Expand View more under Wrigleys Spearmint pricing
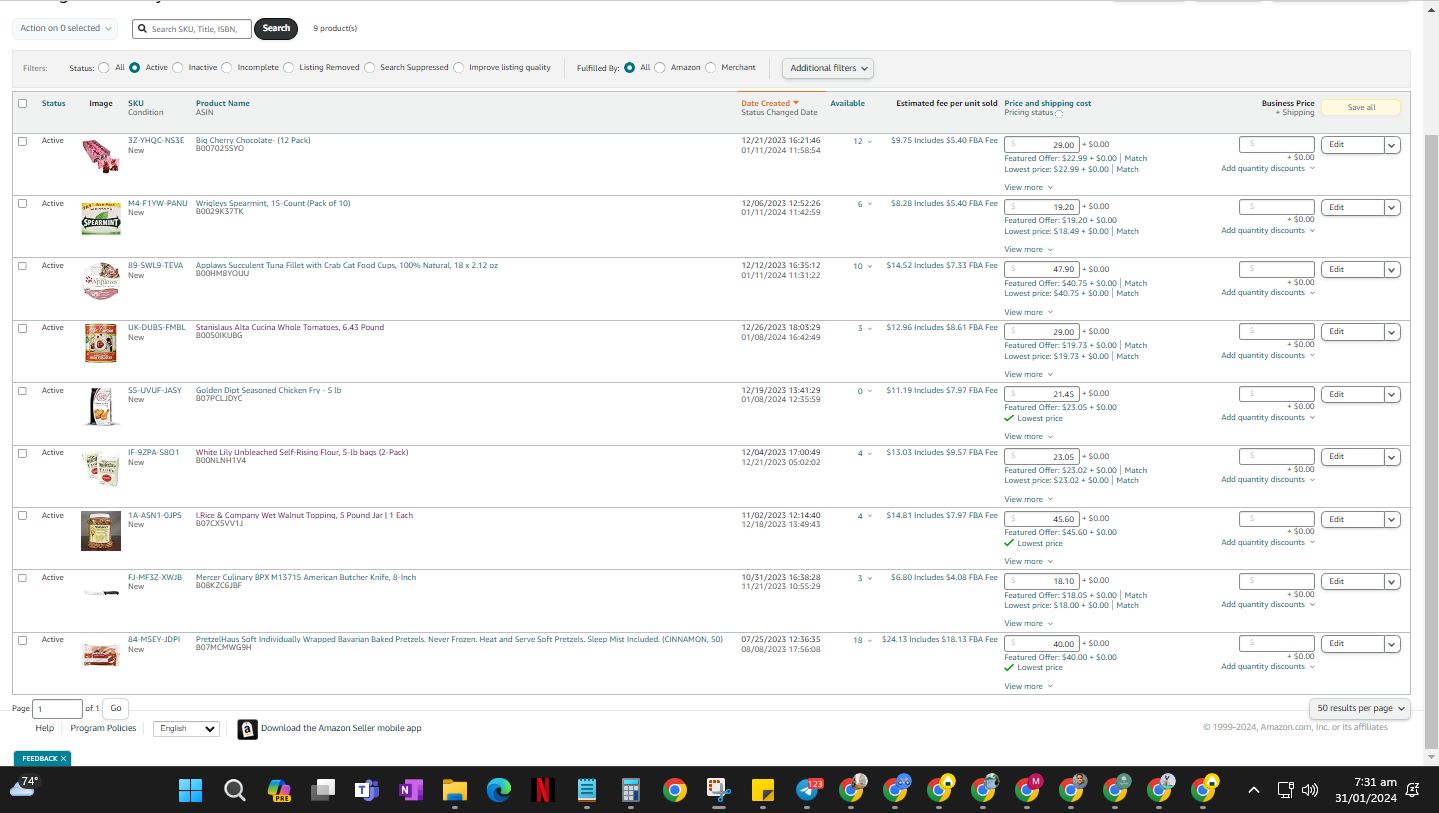1439x813 pixels. (x=1028, y=249)
